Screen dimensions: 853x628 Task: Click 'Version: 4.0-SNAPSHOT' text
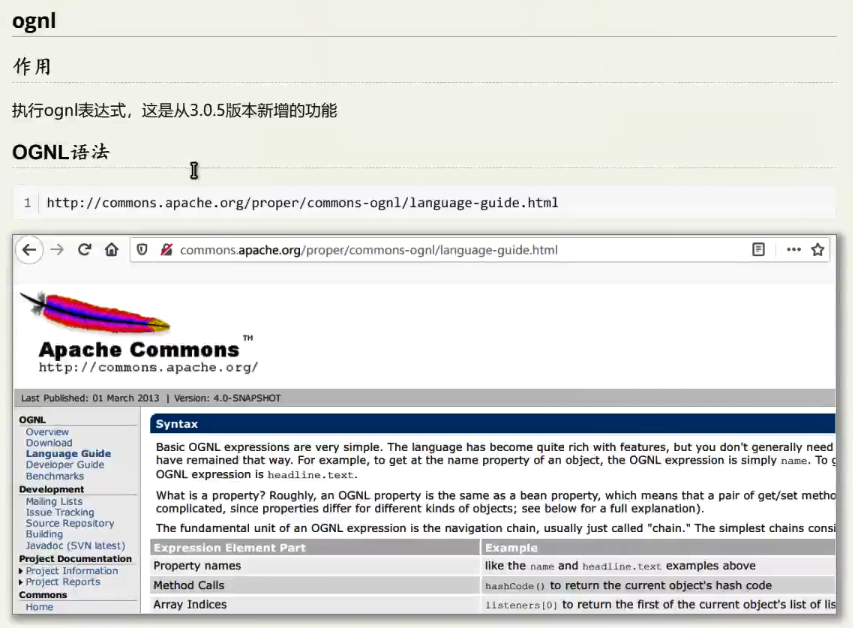coord(227,398)
